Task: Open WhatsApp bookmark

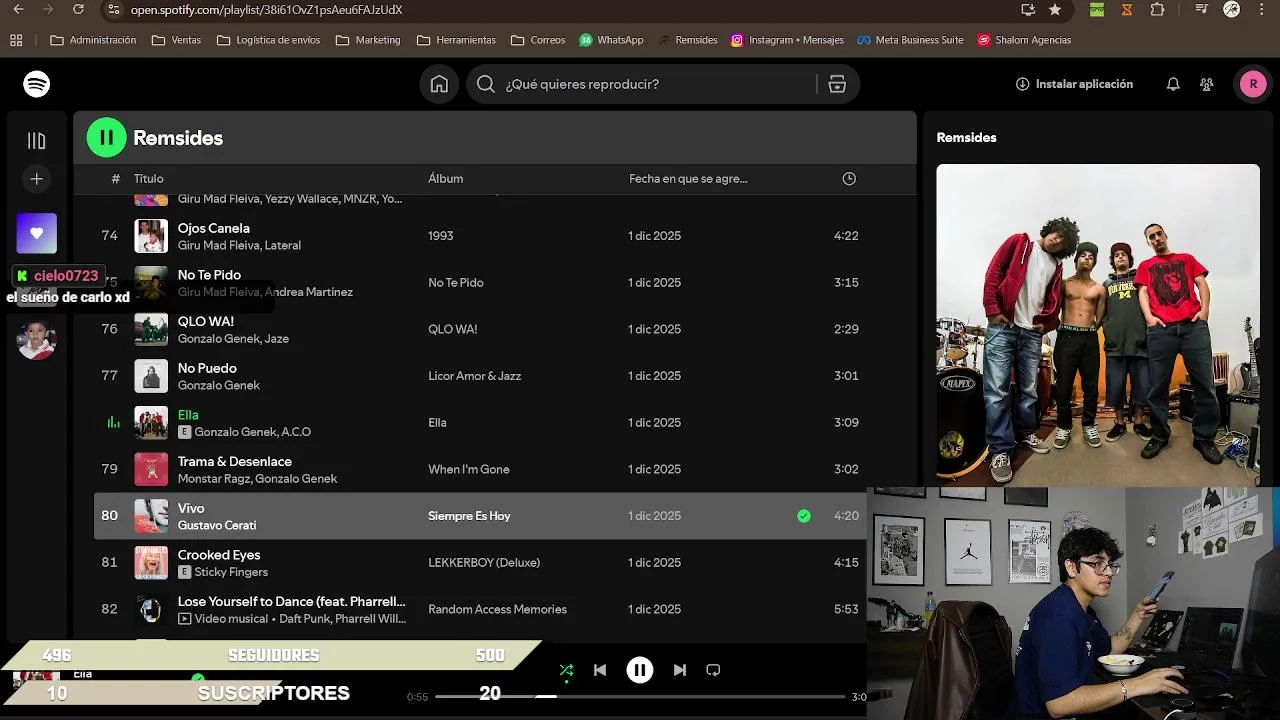Action: [611, 40]
